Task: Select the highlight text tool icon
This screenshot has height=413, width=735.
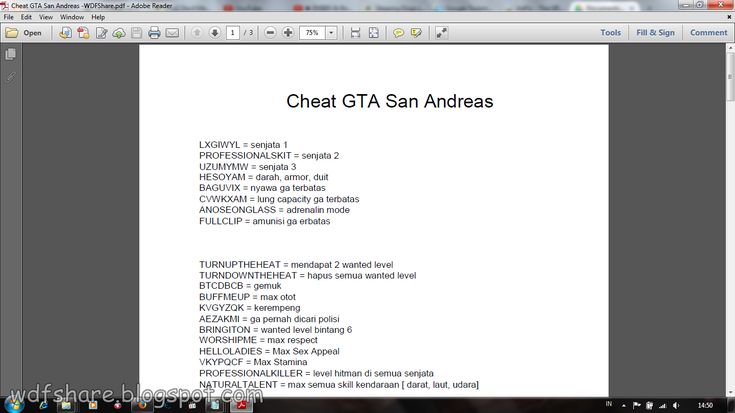Action: click(416, 33)
